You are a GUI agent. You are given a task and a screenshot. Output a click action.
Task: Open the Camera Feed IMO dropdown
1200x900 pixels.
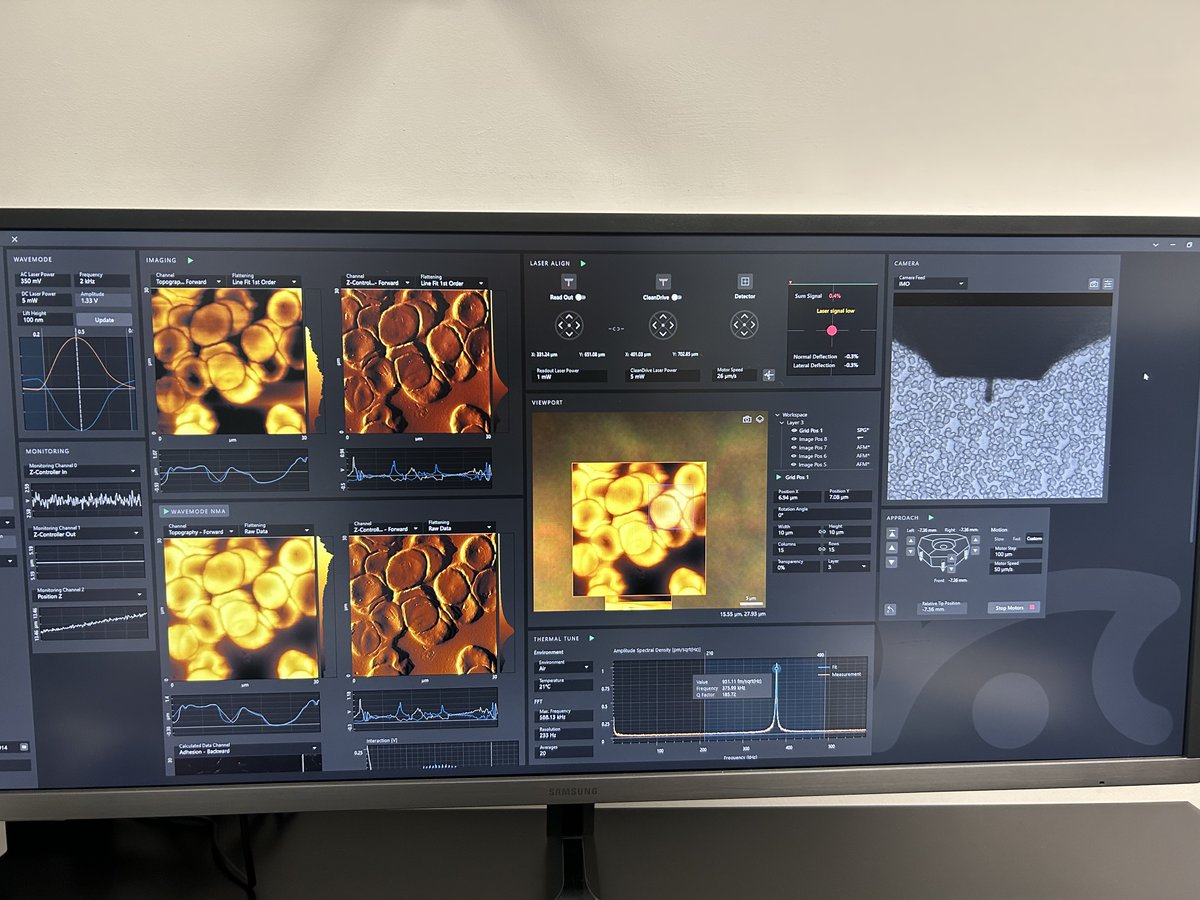click(x=931, y=283)
